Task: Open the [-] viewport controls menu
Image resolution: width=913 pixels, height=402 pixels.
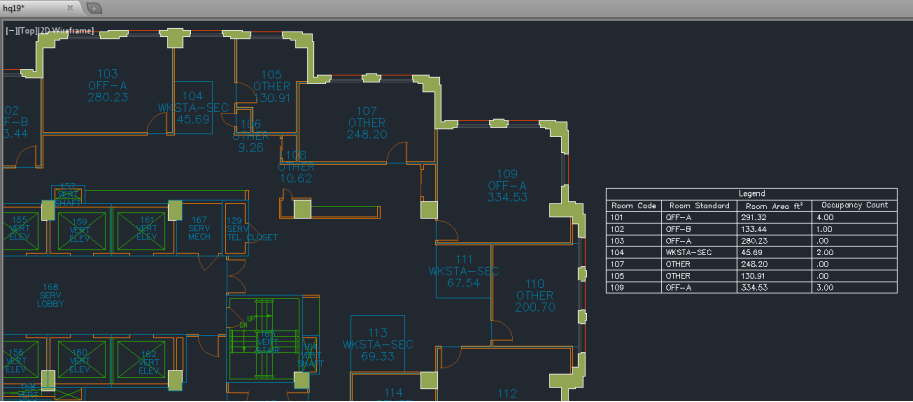Action: point(10,31)
